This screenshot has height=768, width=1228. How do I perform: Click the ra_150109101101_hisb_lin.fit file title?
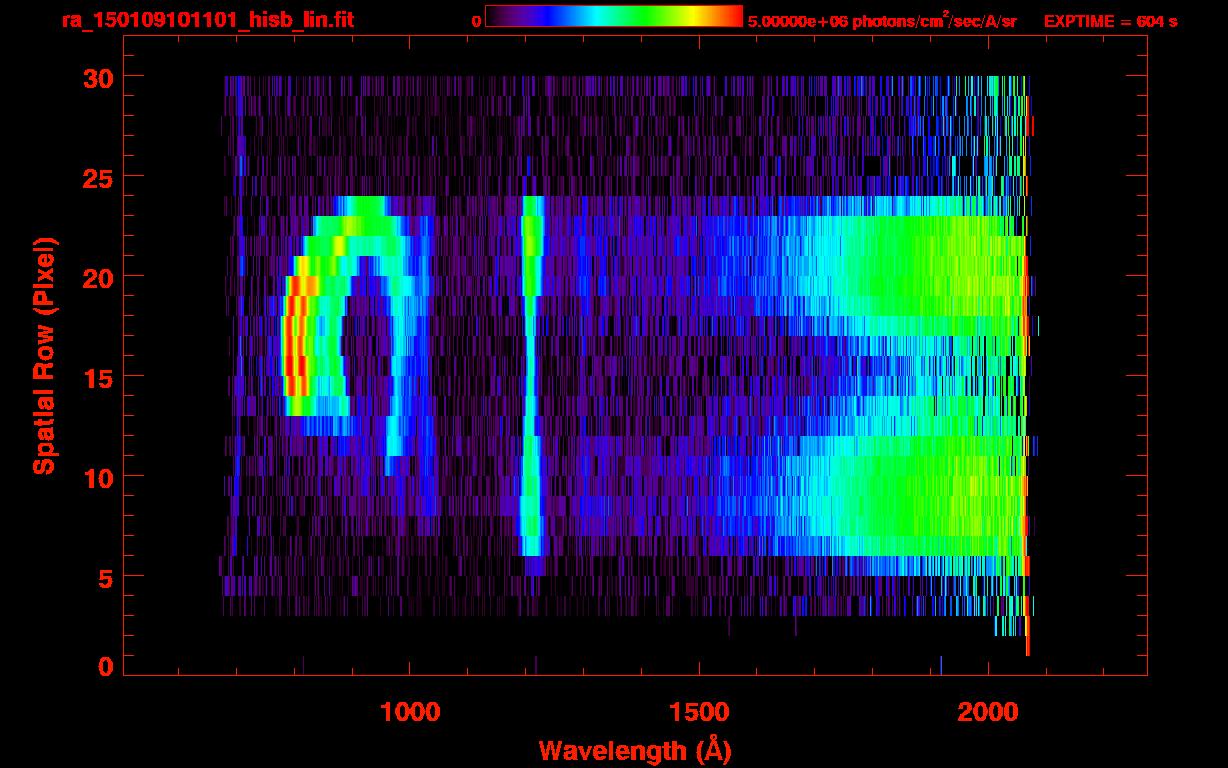[207, 20]
